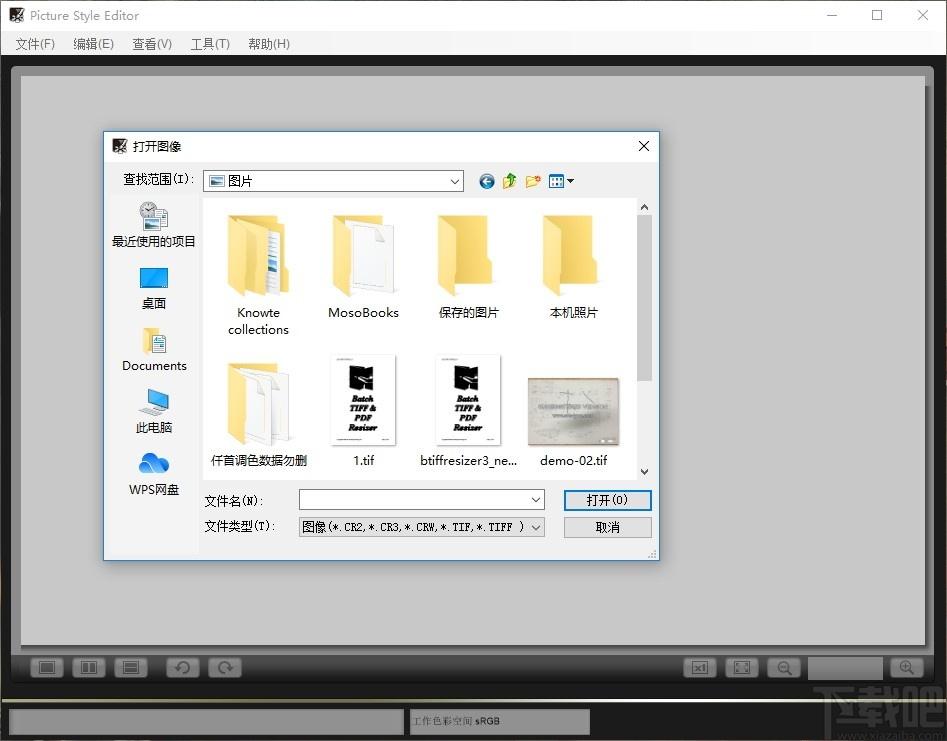Screen dimensions: 947x741
Task: Click the file list scroll-down arrow
Action: [644, 472]
